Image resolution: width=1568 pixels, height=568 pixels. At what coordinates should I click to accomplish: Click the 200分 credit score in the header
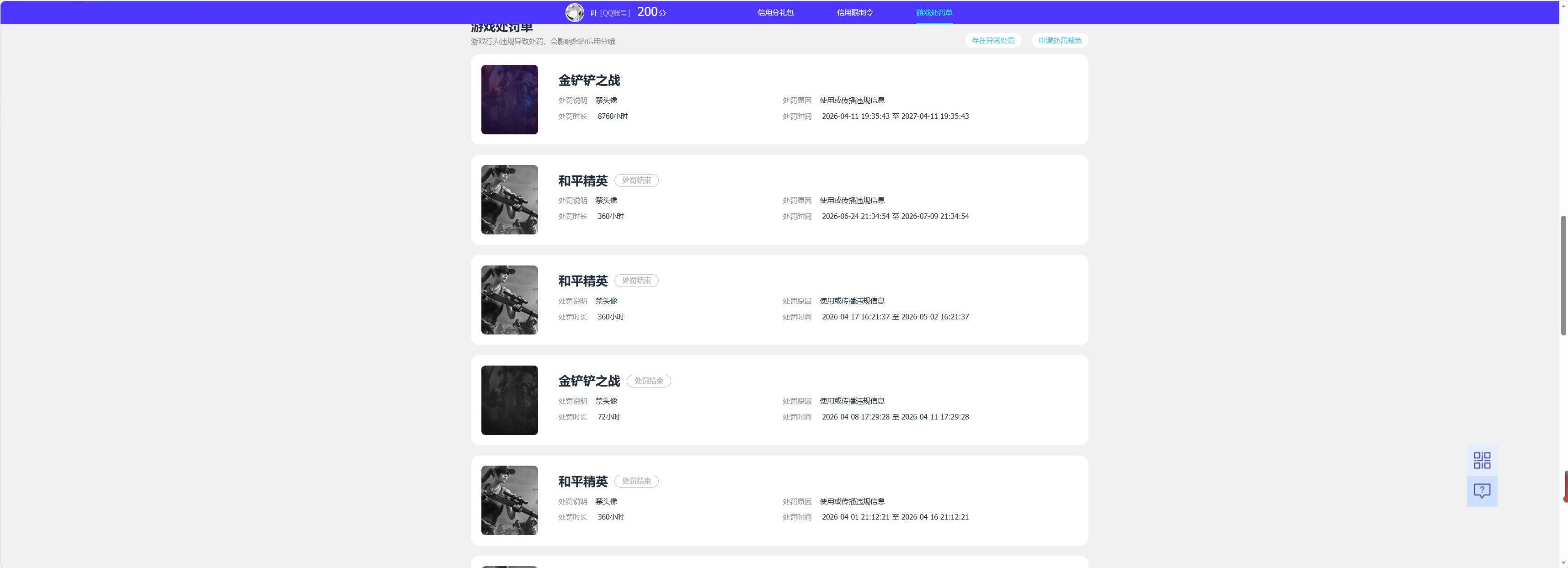(651, 12)
